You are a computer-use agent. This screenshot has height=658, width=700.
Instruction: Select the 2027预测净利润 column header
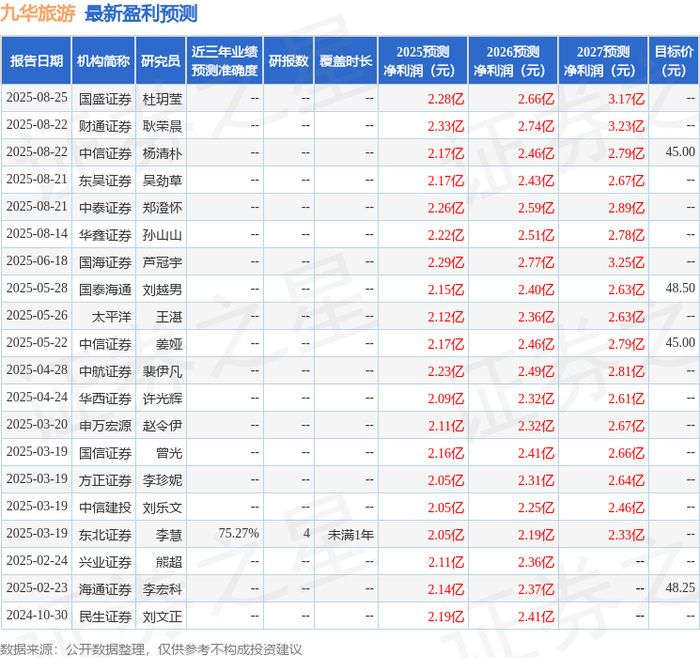pyautogui.click(x=603, y=61)
